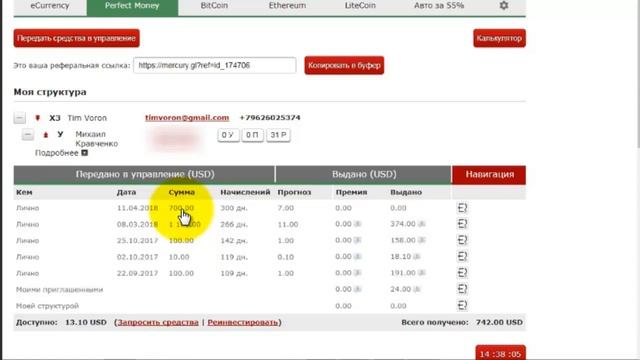Click info icon beside 191.00 payout
This screenshot has height=360, width=640.
pos(422,273)
